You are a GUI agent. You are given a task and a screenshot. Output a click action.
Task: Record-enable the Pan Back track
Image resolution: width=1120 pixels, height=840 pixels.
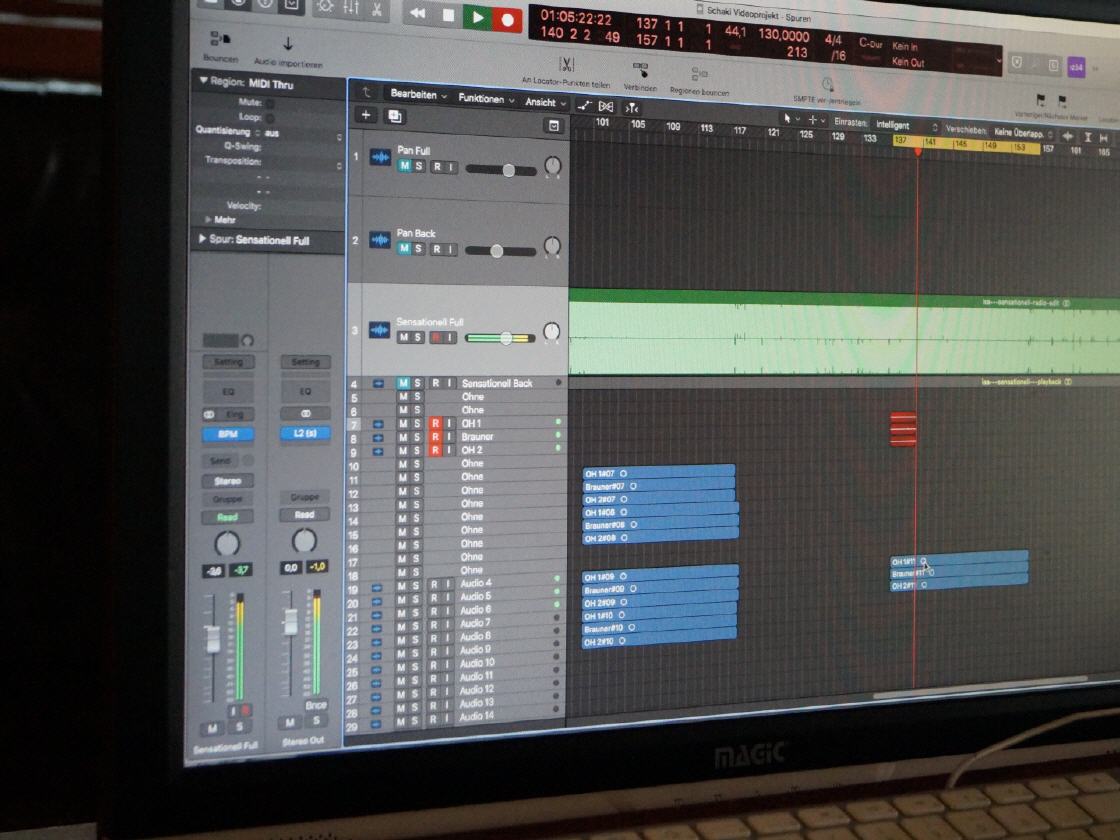coord(436,249)
